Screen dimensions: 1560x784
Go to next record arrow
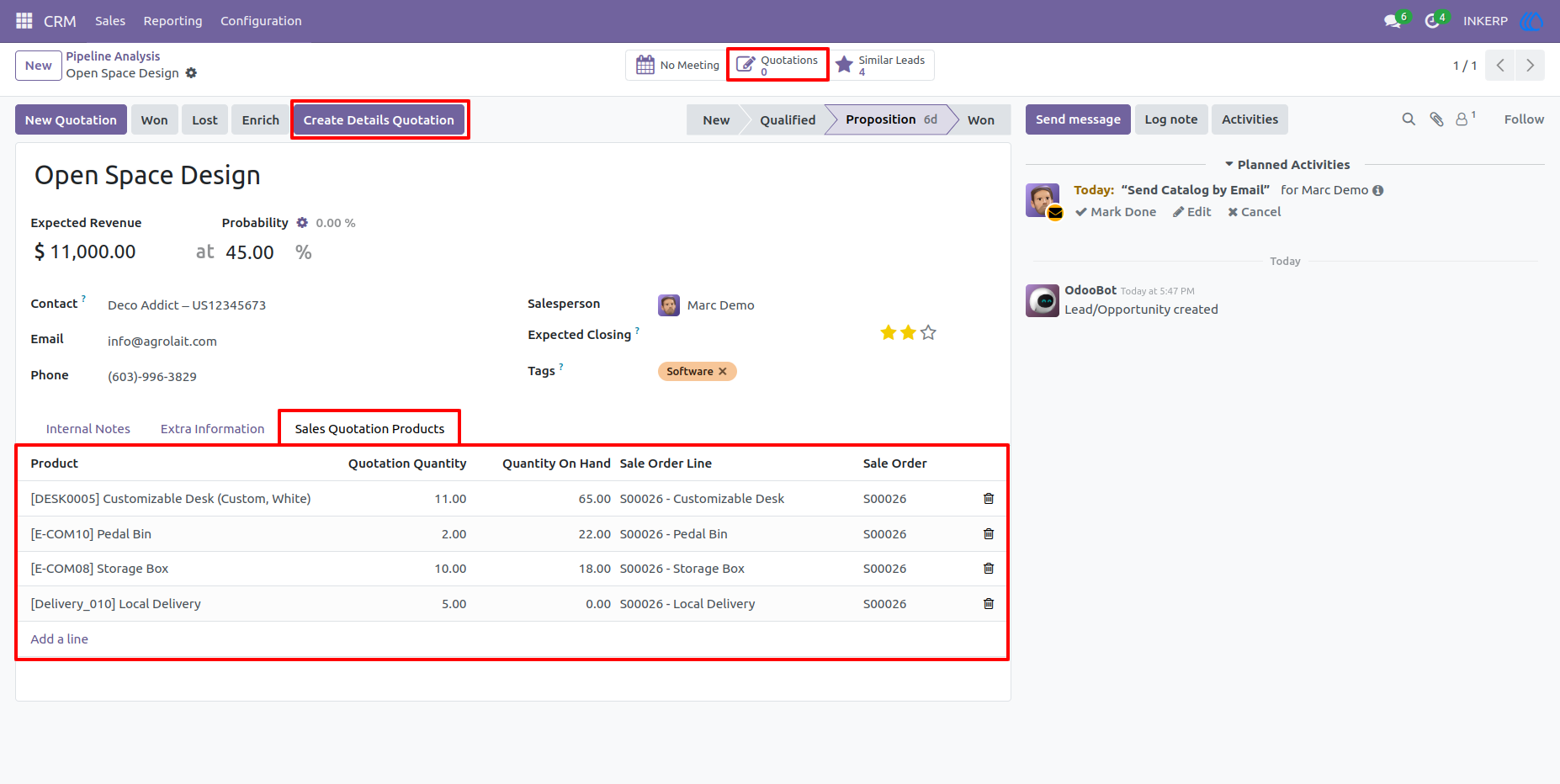pos(1530,66)
